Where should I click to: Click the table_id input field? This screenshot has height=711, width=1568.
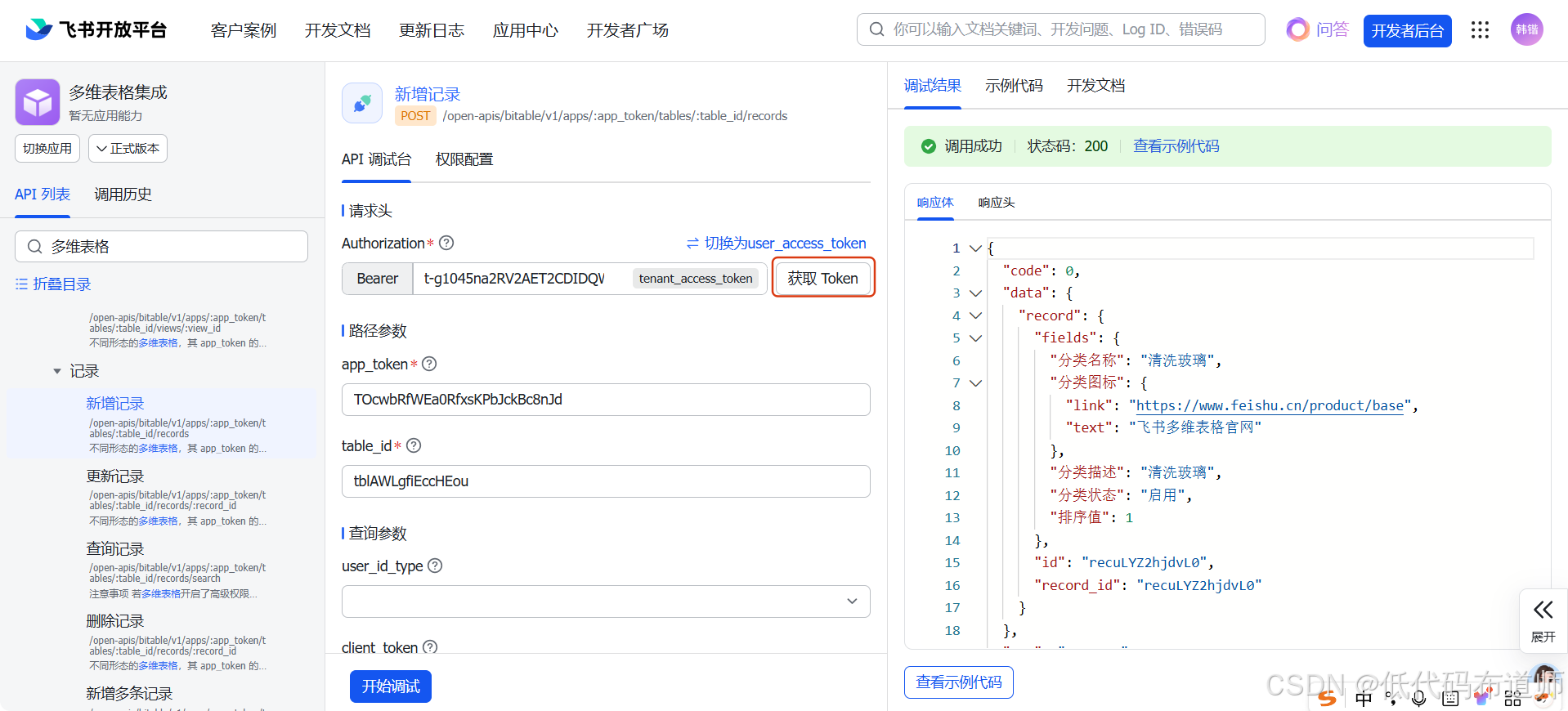click(606, 481)
